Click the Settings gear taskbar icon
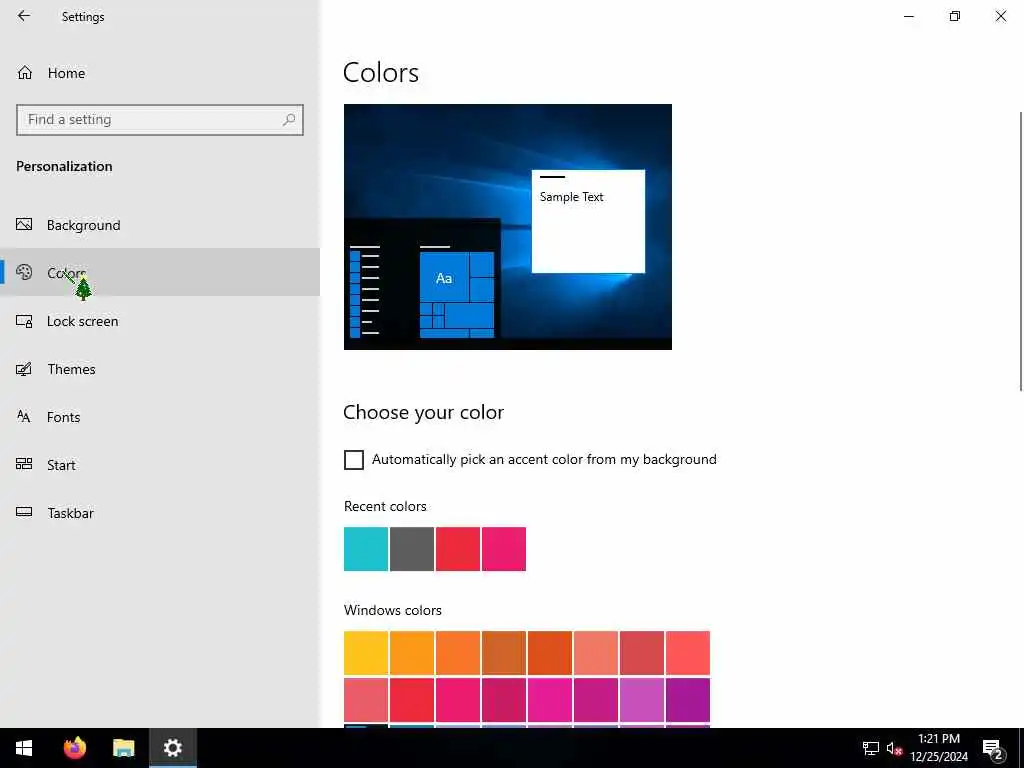The height and width of the screenshot is (768, 1024). point(172,748)
